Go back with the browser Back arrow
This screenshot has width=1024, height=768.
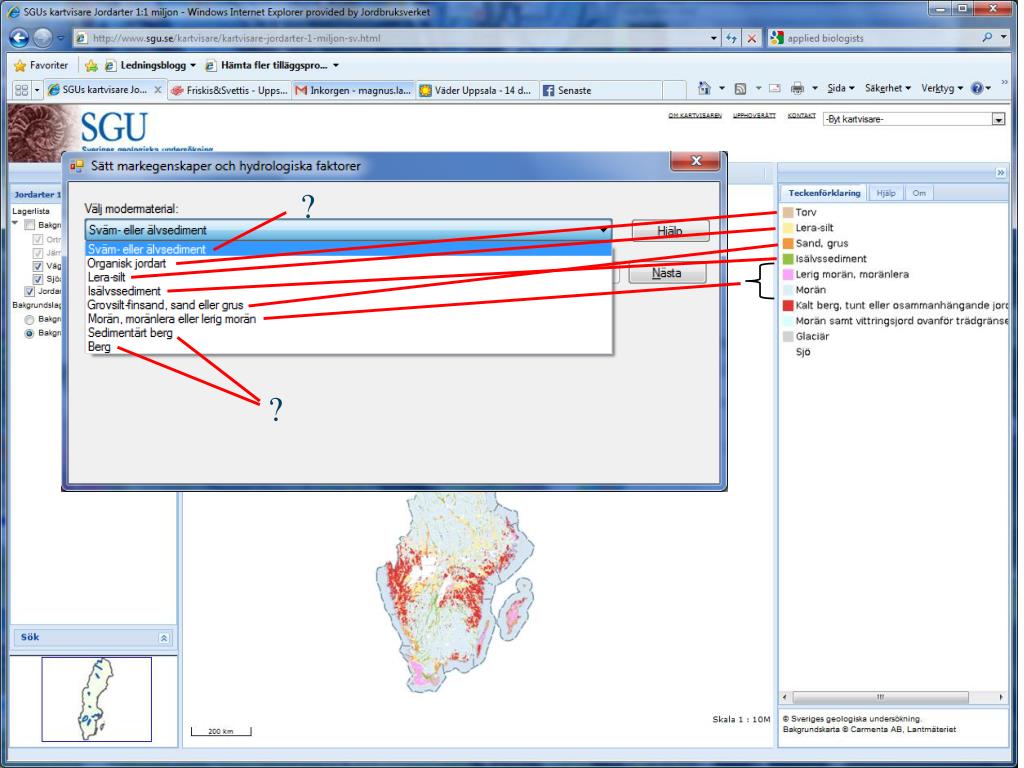click(19, 38)
